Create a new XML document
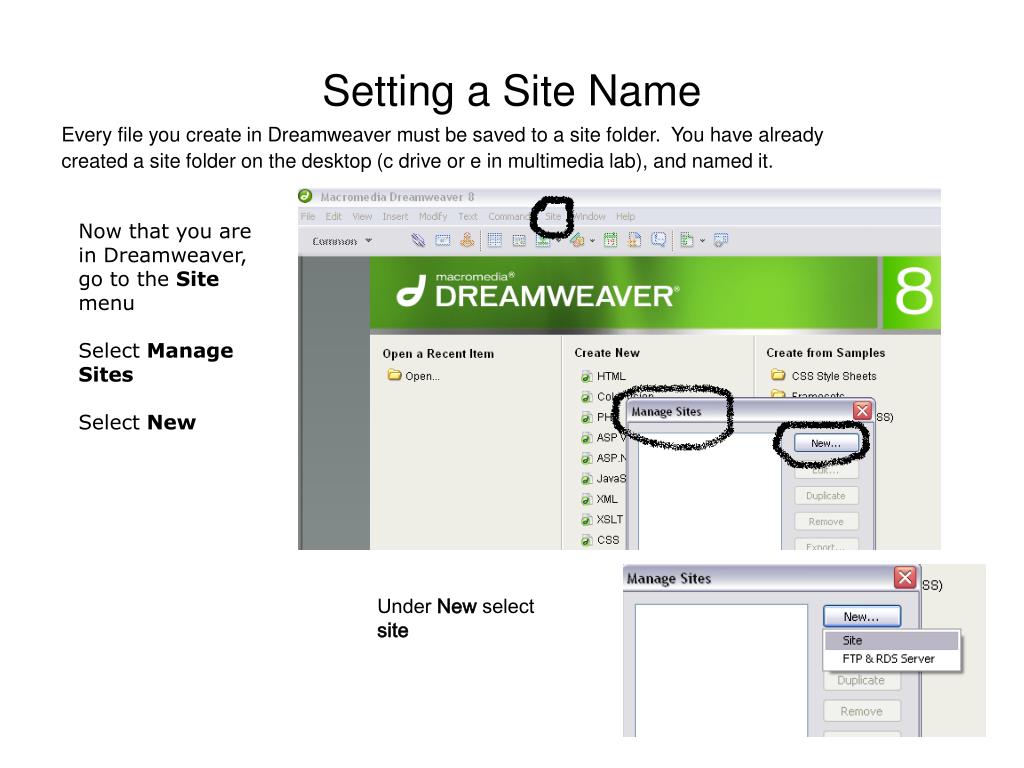 click(607, 499)
